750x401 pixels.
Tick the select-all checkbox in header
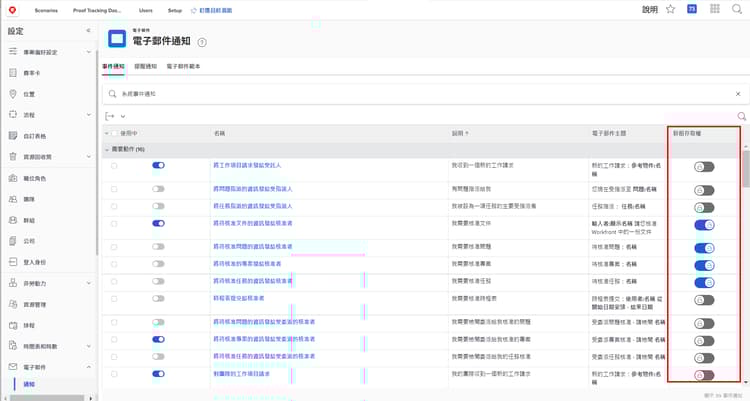(114, 134)
